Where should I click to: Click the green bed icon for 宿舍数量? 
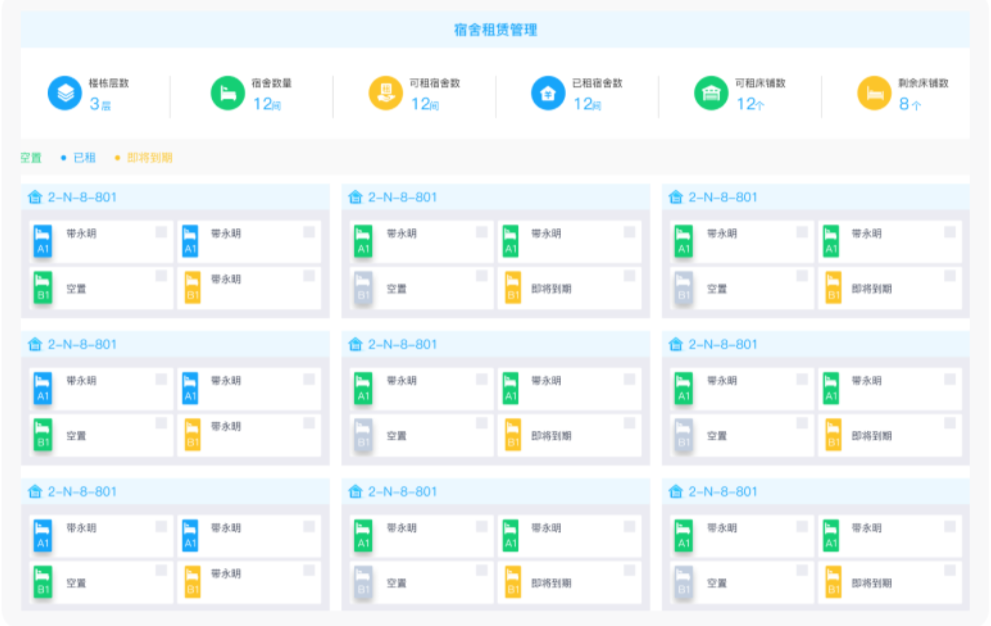click(228, 93)
